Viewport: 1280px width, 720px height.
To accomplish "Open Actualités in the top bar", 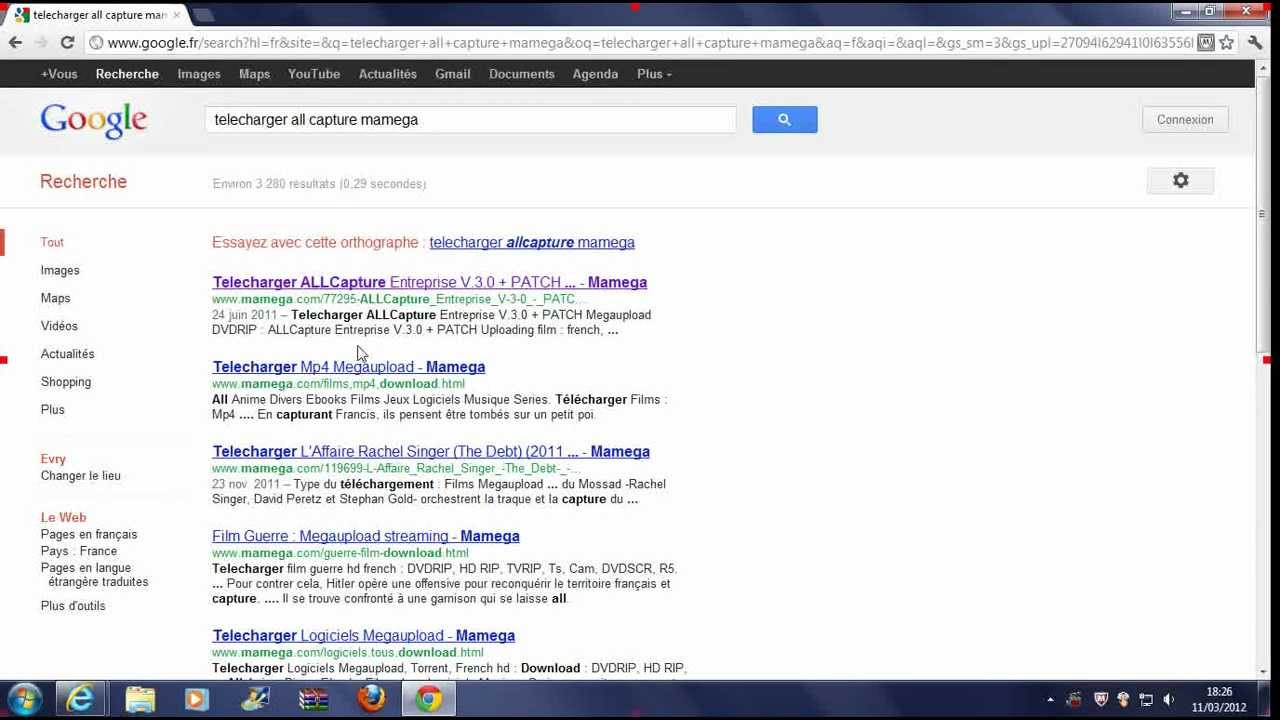I will point(388,74).
